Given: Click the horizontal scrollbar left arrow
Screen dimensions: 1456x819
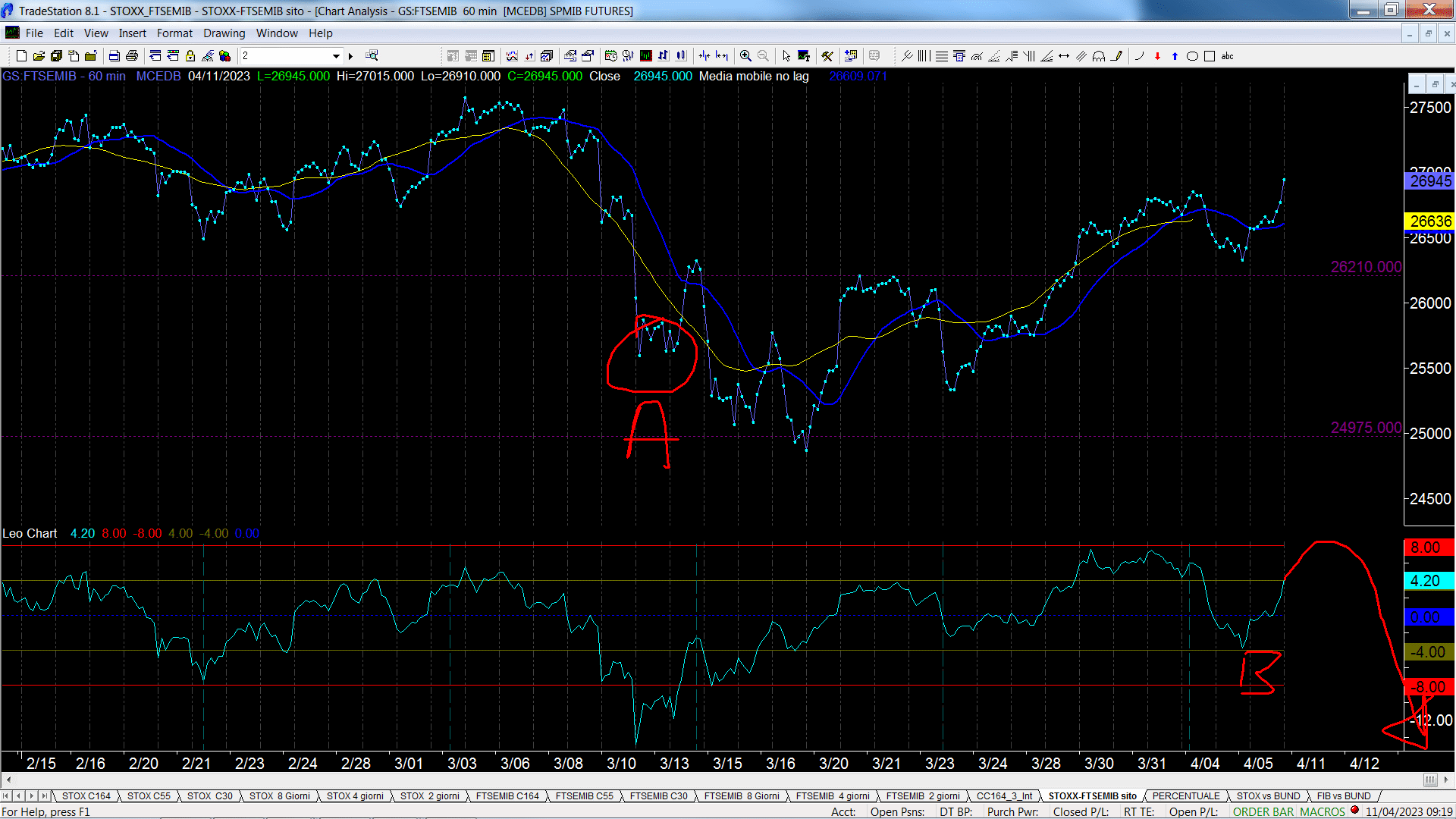Looking at the screenshot, I should [8, 780].
